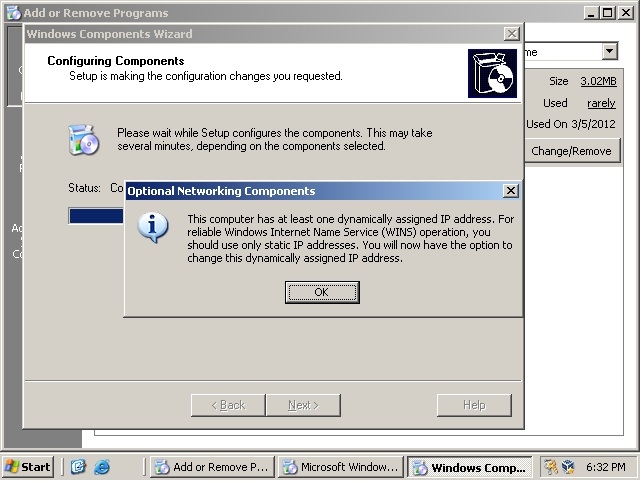Close the Add or Remove Programs window

[x=625, y=13]
